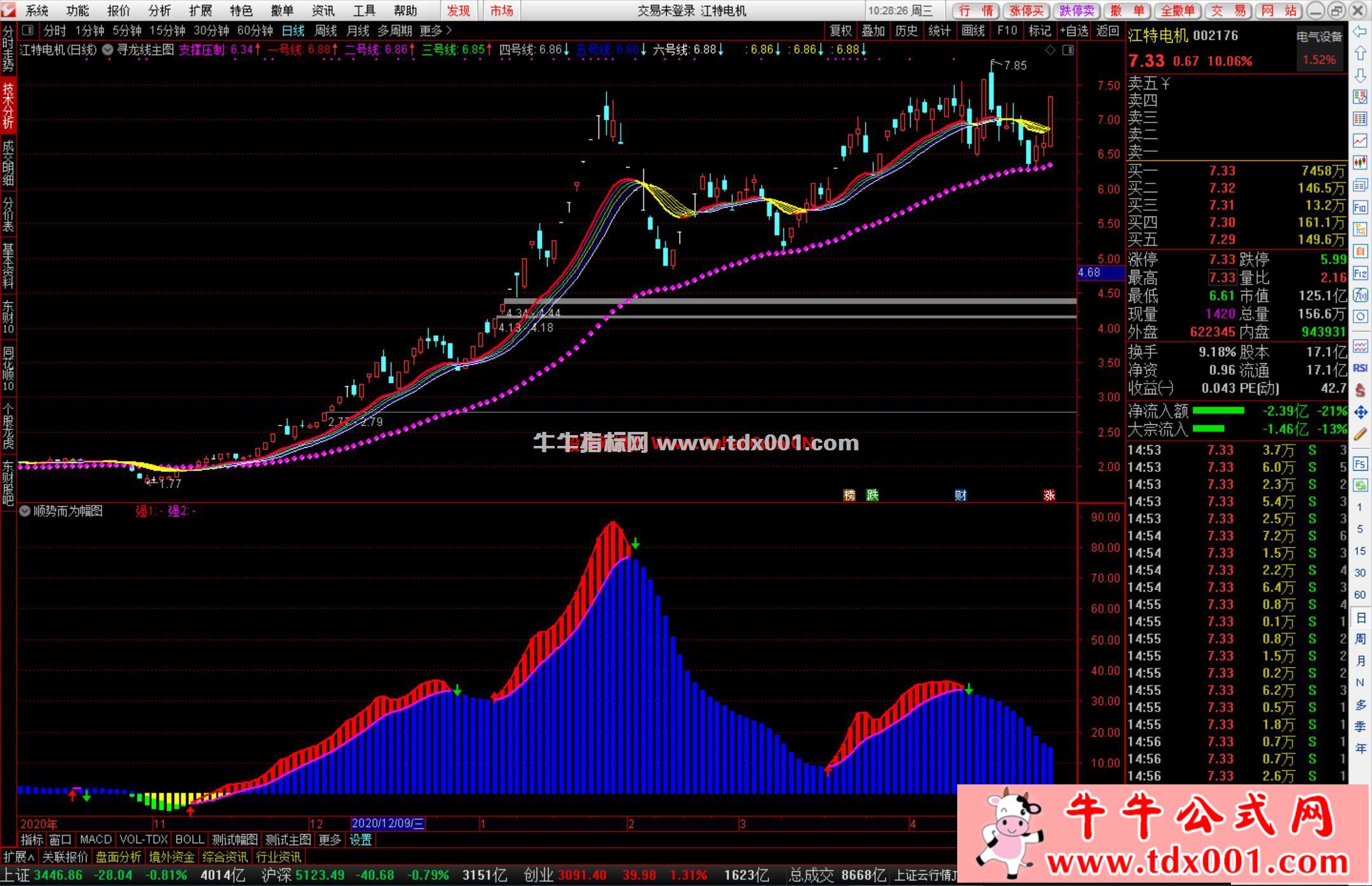Image resolution: width=1372 pixels, height=886 pixels.
Task: Select the 60 minute period in right bar
Action: [1360, 594]
